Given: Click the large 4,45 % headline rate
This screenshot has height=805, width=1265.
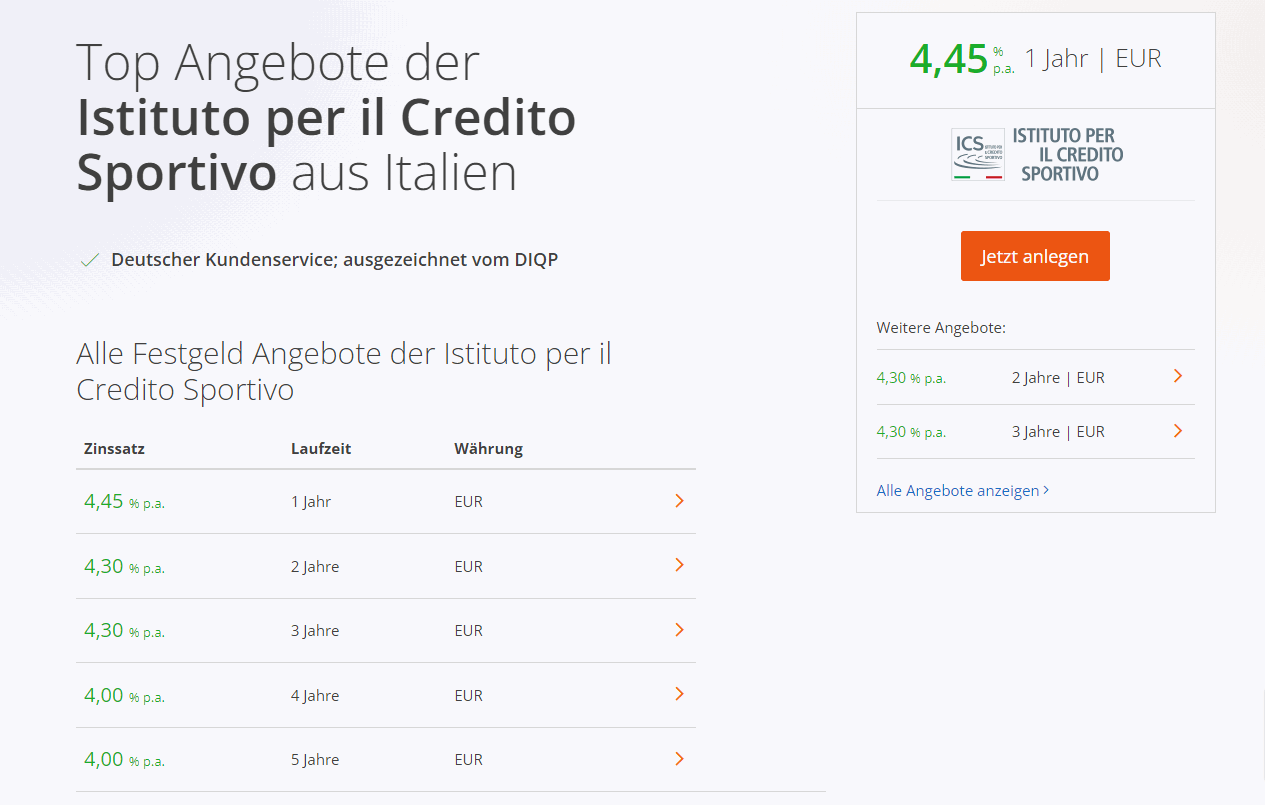Looking at the screenshot, I should [x=962, y=59].
